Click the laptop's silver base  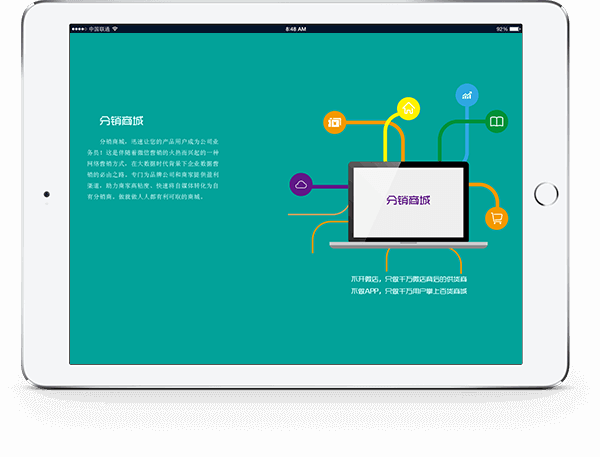click(408, 243)
